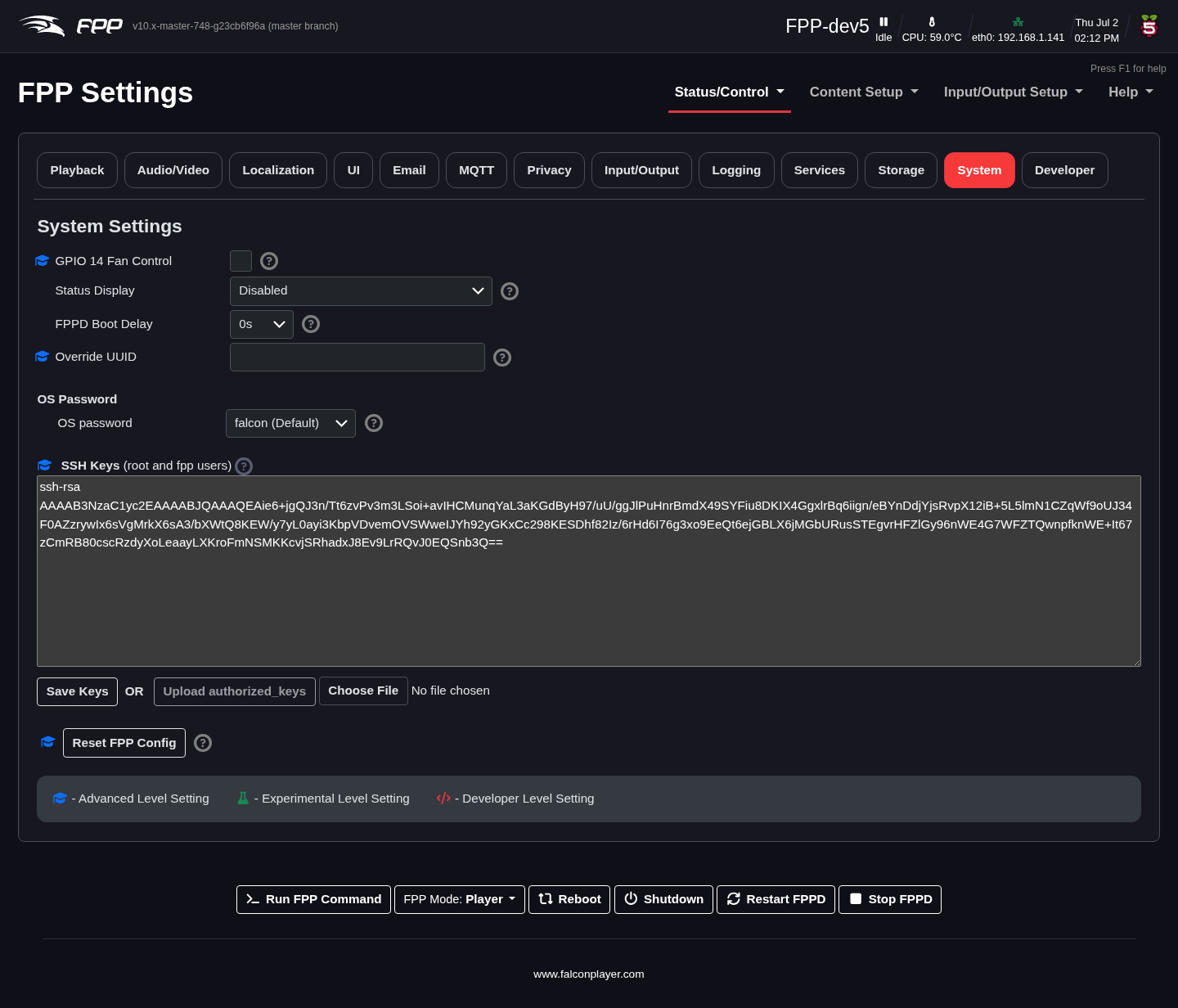
Task: Click the Restart FPPD button
Action: tap(776, 899)
